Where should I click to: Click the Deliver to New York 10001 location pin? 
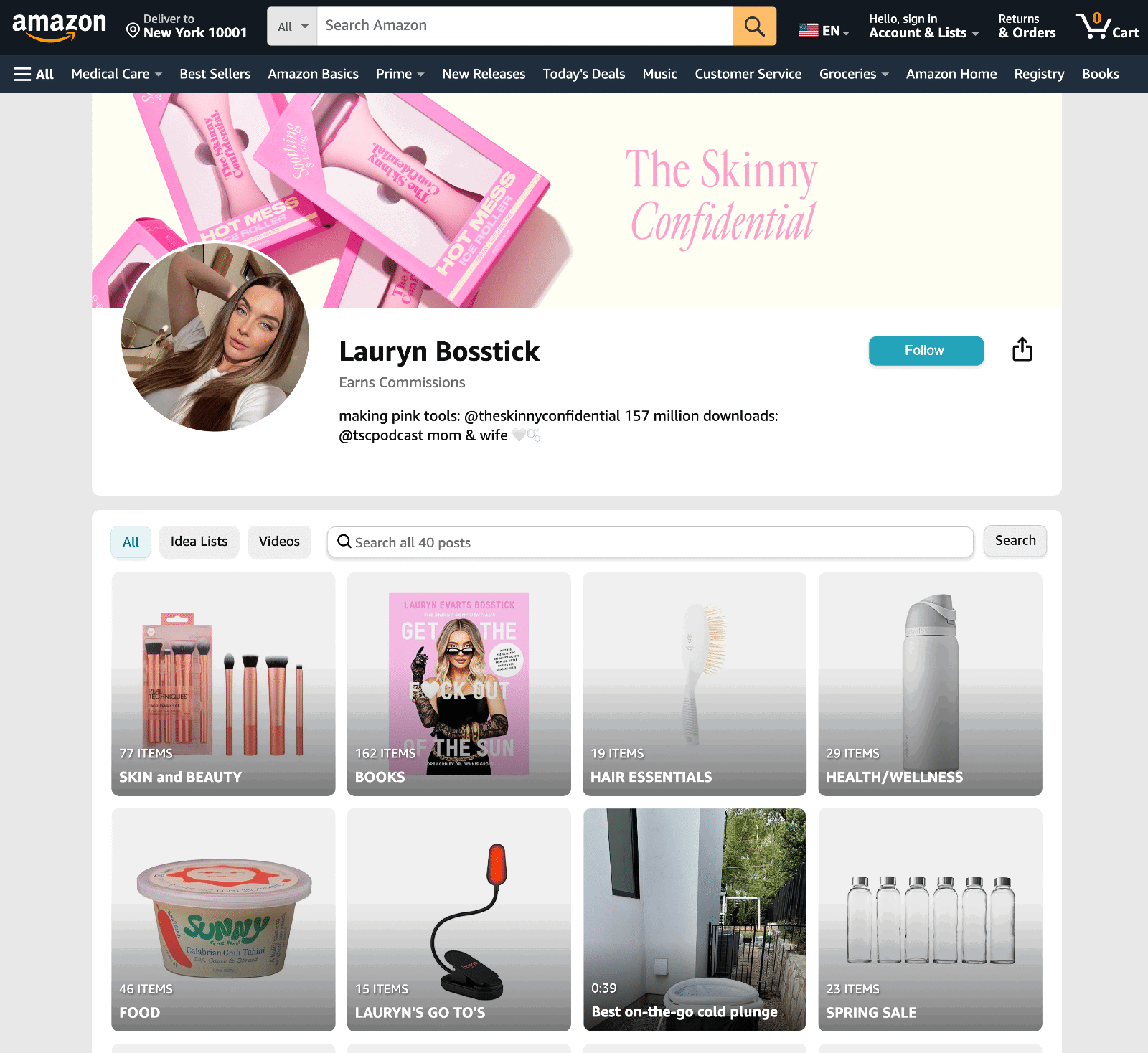click(x=133, y=30)
